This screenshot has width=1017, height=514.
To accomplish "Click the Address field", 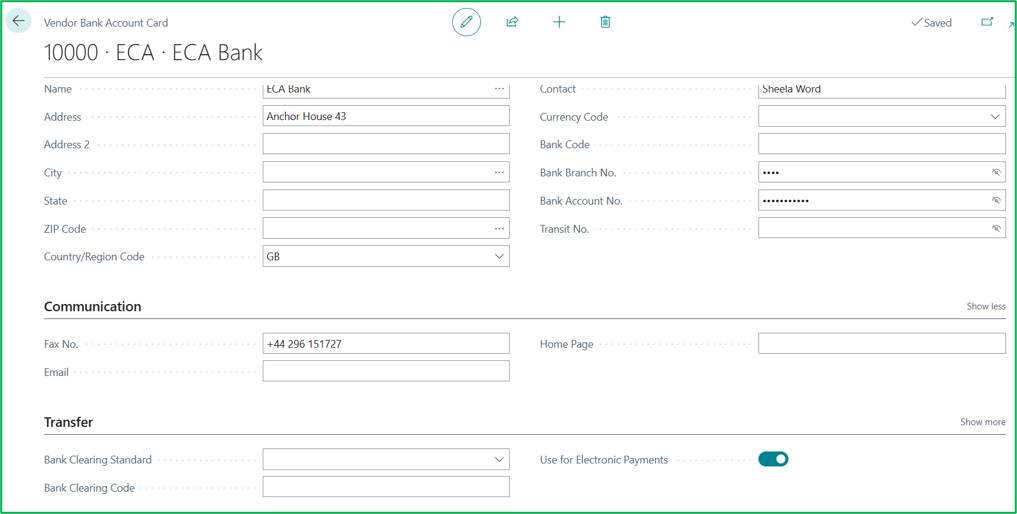I will [386, 117].
